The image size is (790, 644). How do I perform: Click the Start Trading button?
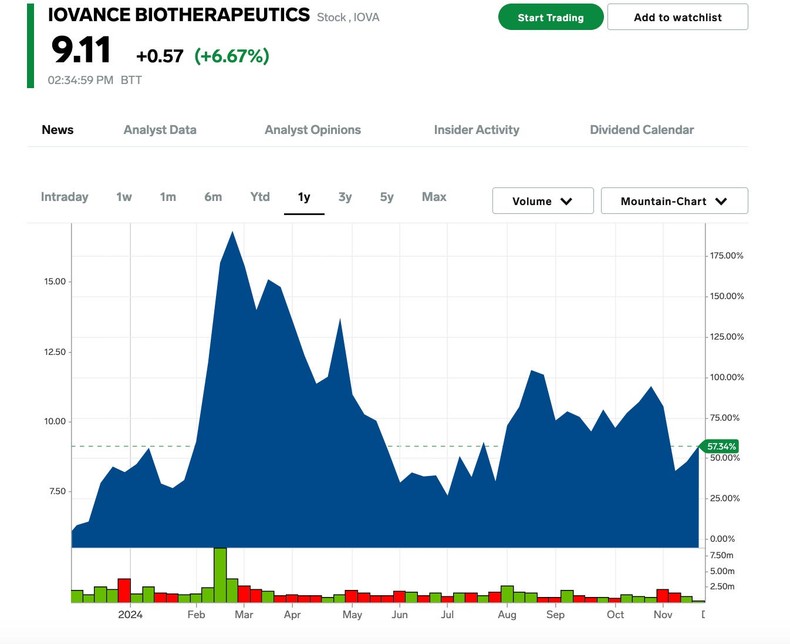coord(550,17)
